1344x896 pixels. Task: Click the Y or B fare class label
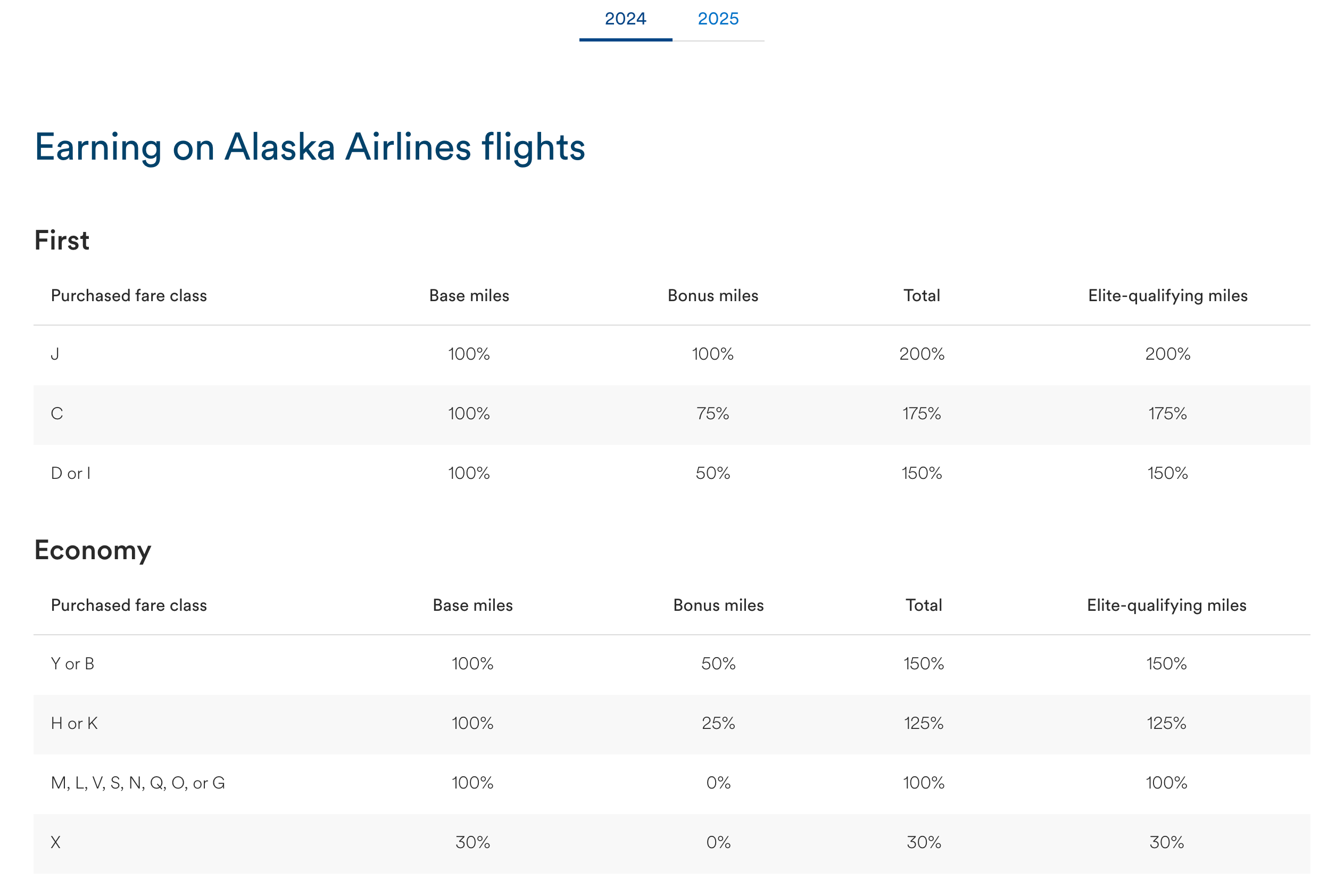[72, 663]
